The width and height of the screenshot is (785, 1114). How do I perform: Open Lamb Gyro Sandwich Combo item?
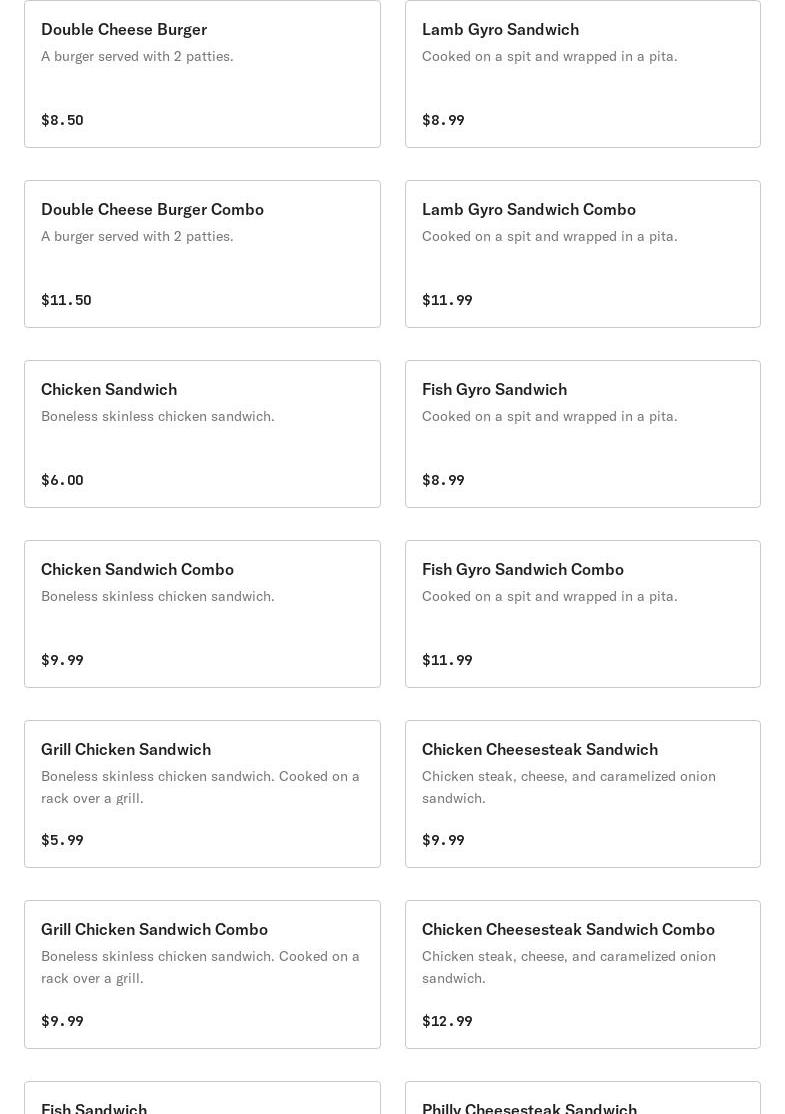coord(582,254)
